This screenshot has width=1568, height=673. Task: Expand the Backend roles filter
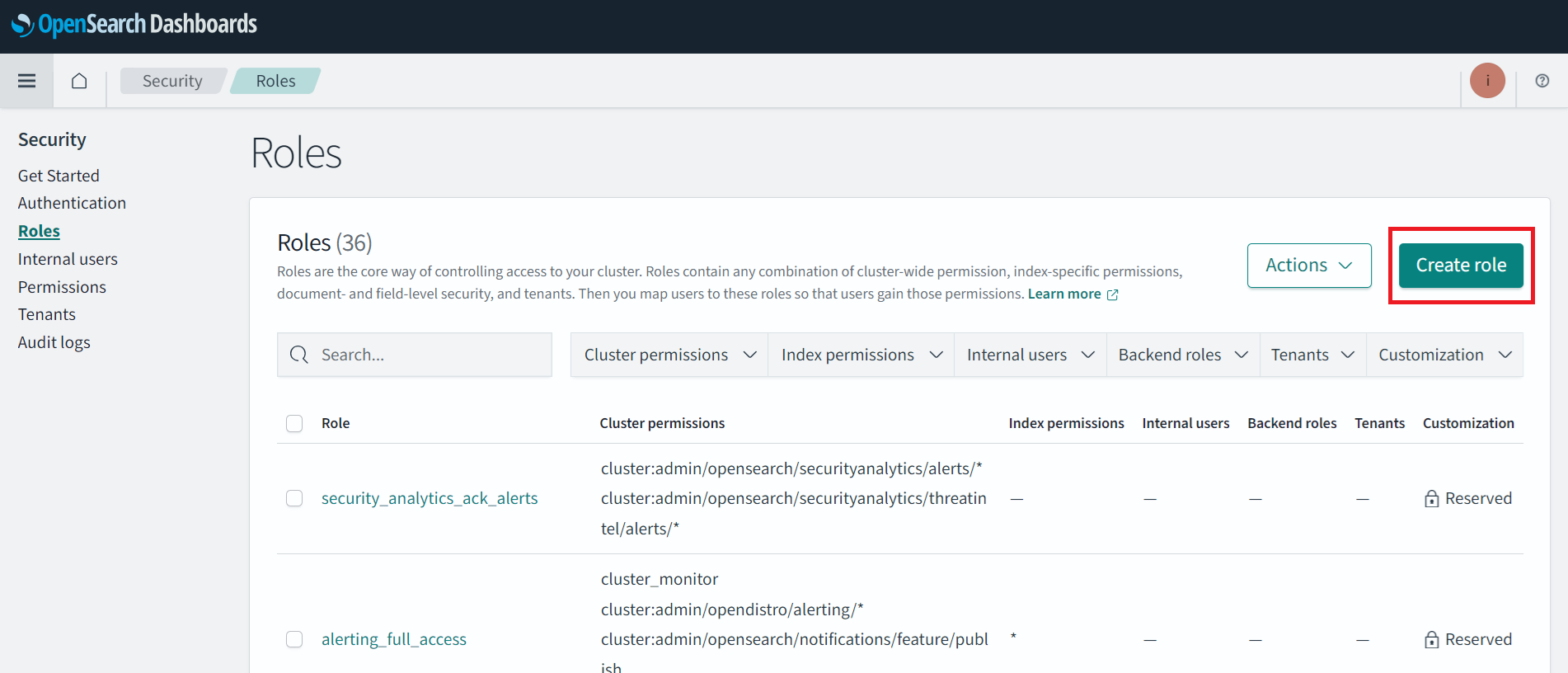(1183, 355)
